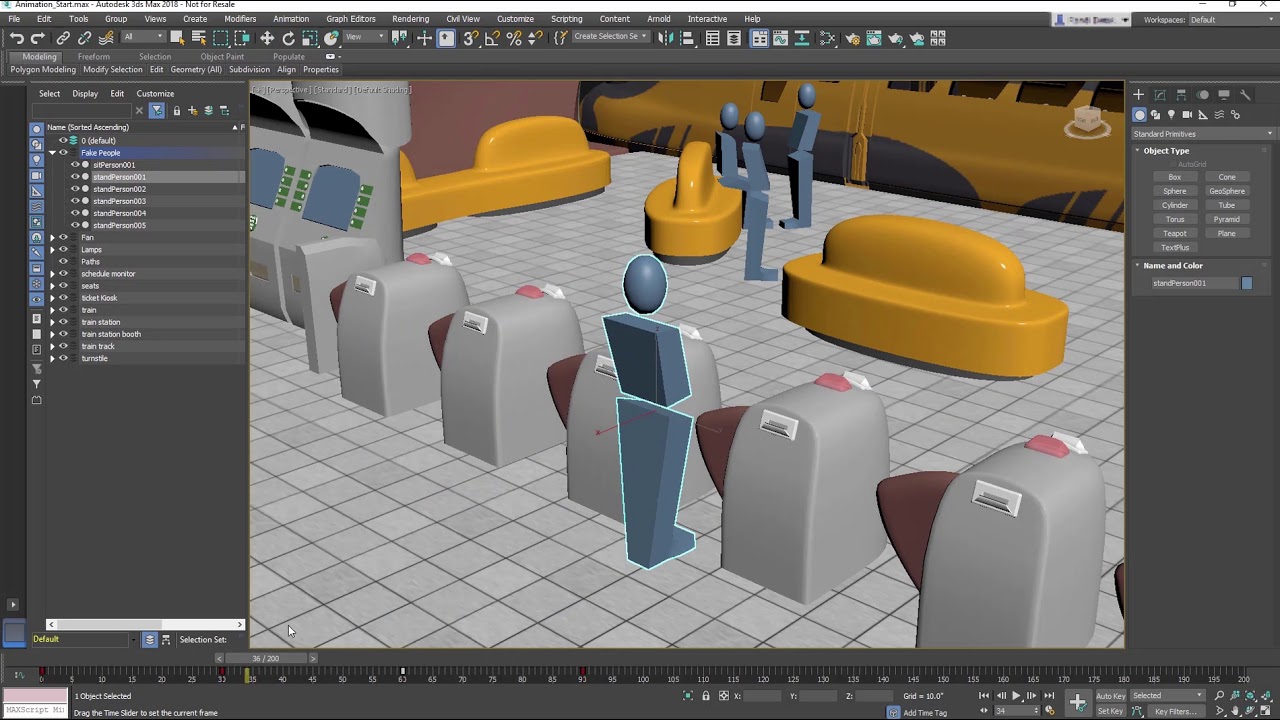Open the Workspaces Default dropdown

(x=1232, y=19)
